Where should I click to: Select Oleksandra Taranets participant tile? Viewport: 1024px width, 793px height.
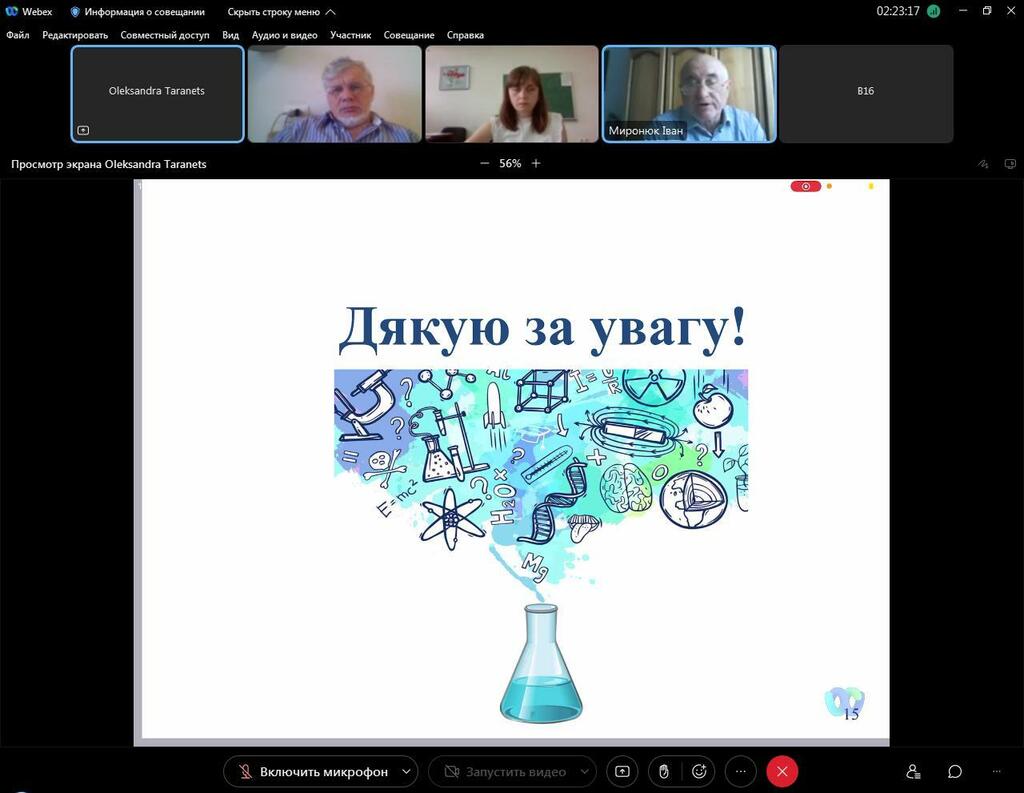pos(157,93)
